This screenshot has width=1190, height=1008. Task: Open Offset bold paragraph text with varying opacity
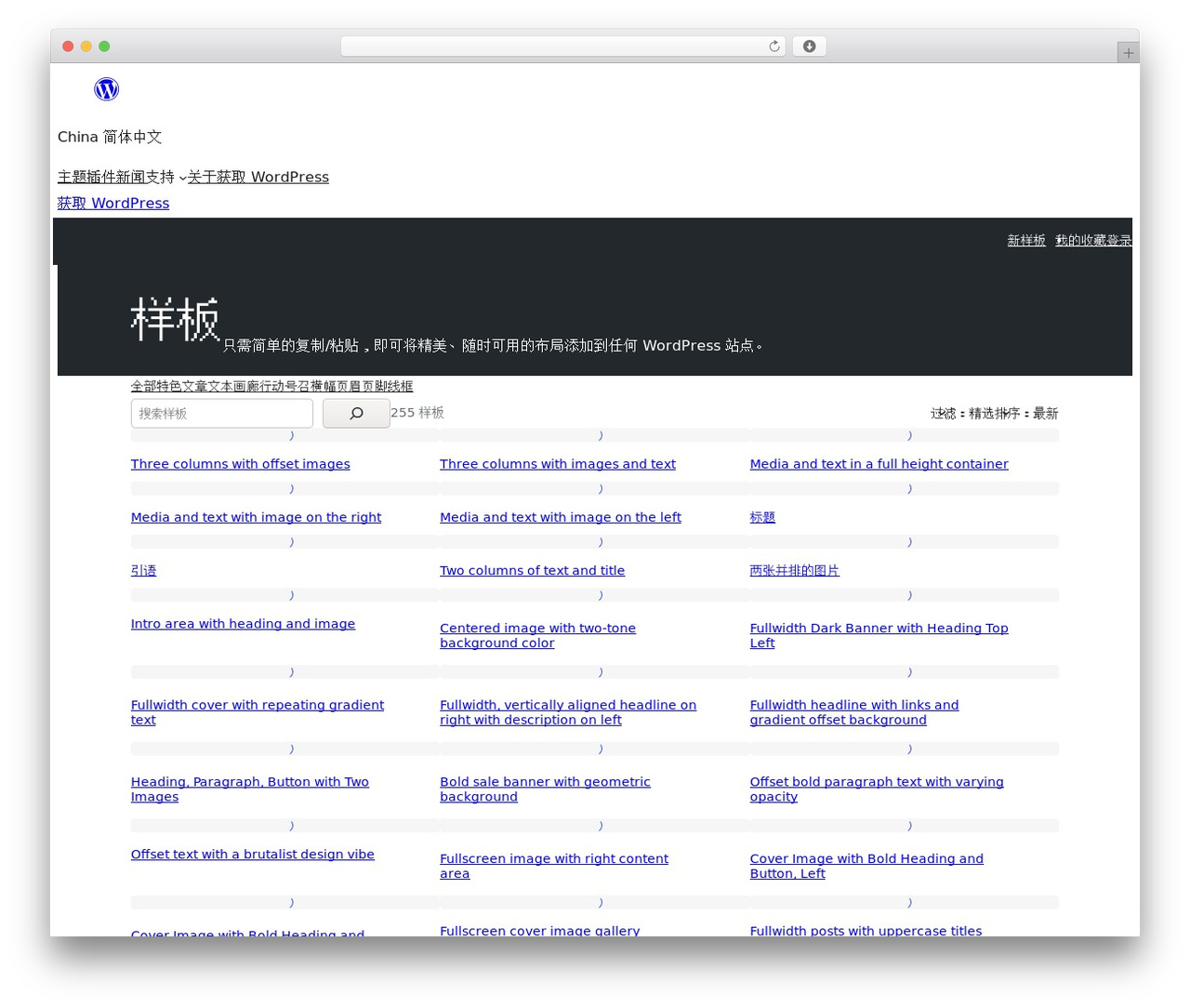point(877,789)
